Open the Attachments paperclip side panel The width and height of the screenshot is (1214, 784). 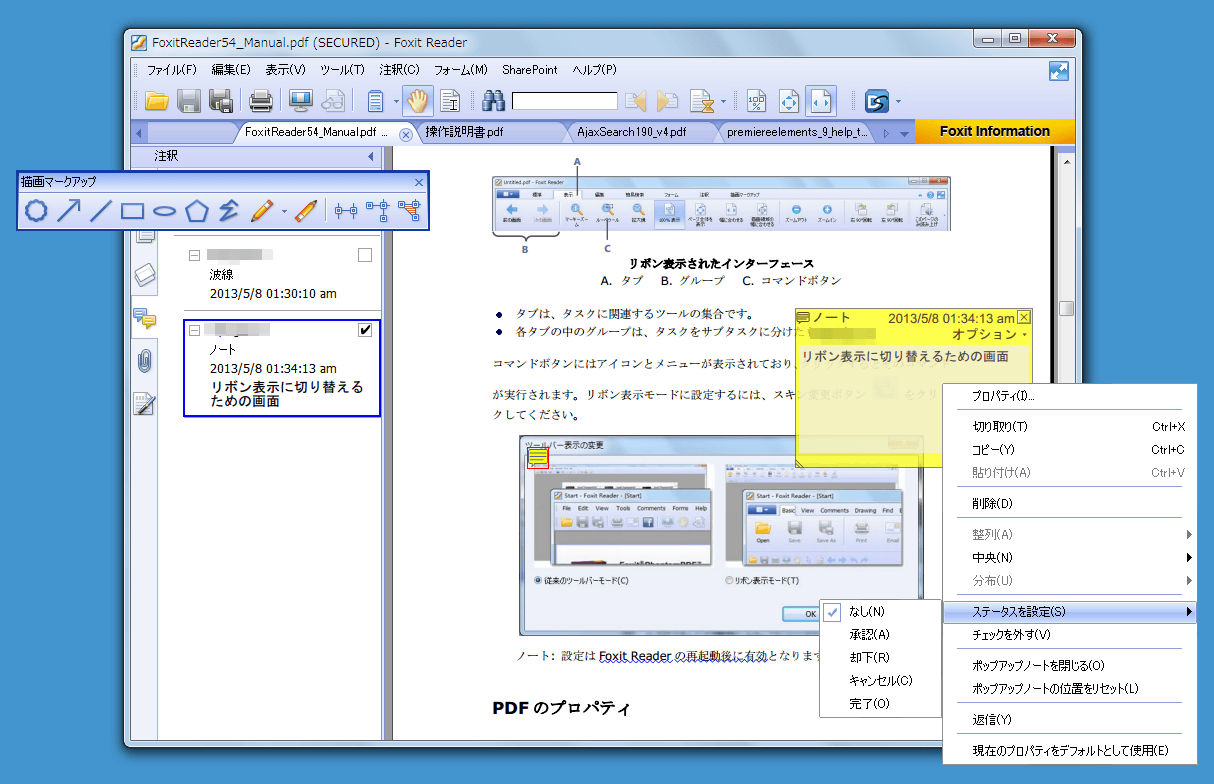point(145,361)
